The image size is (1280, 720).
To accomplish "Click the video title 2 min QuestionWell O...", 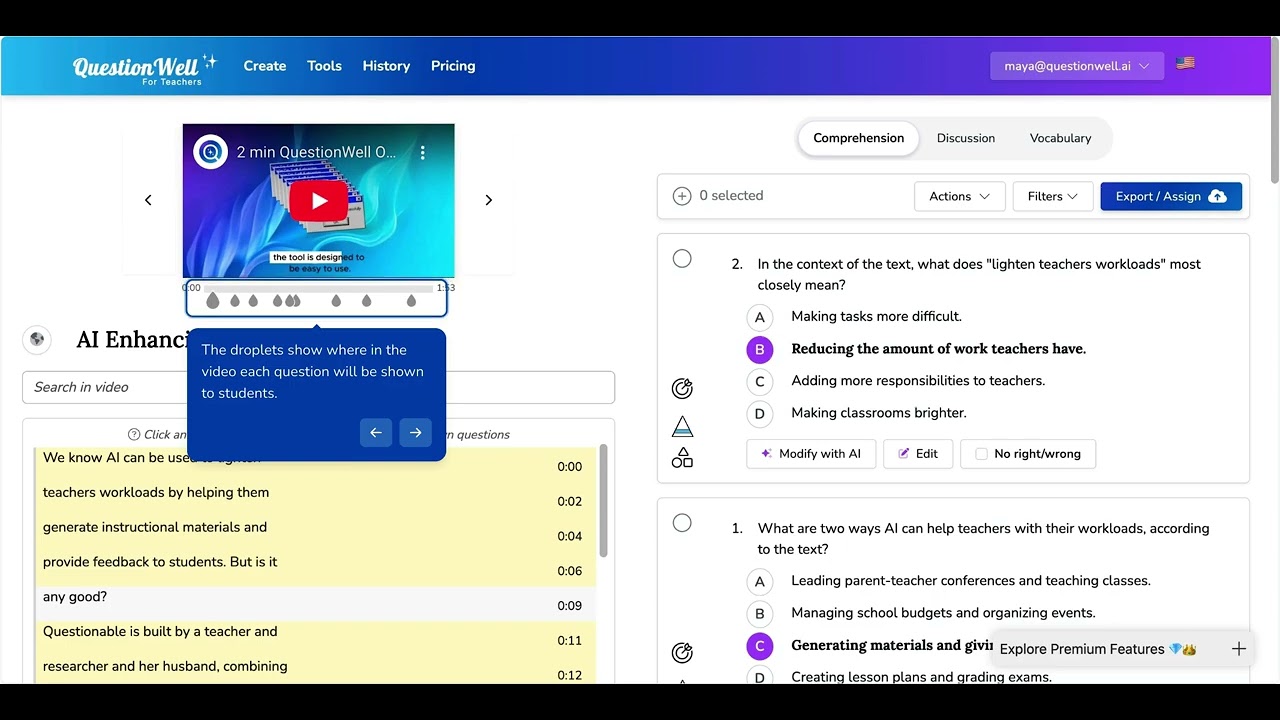I will [316, 152].
